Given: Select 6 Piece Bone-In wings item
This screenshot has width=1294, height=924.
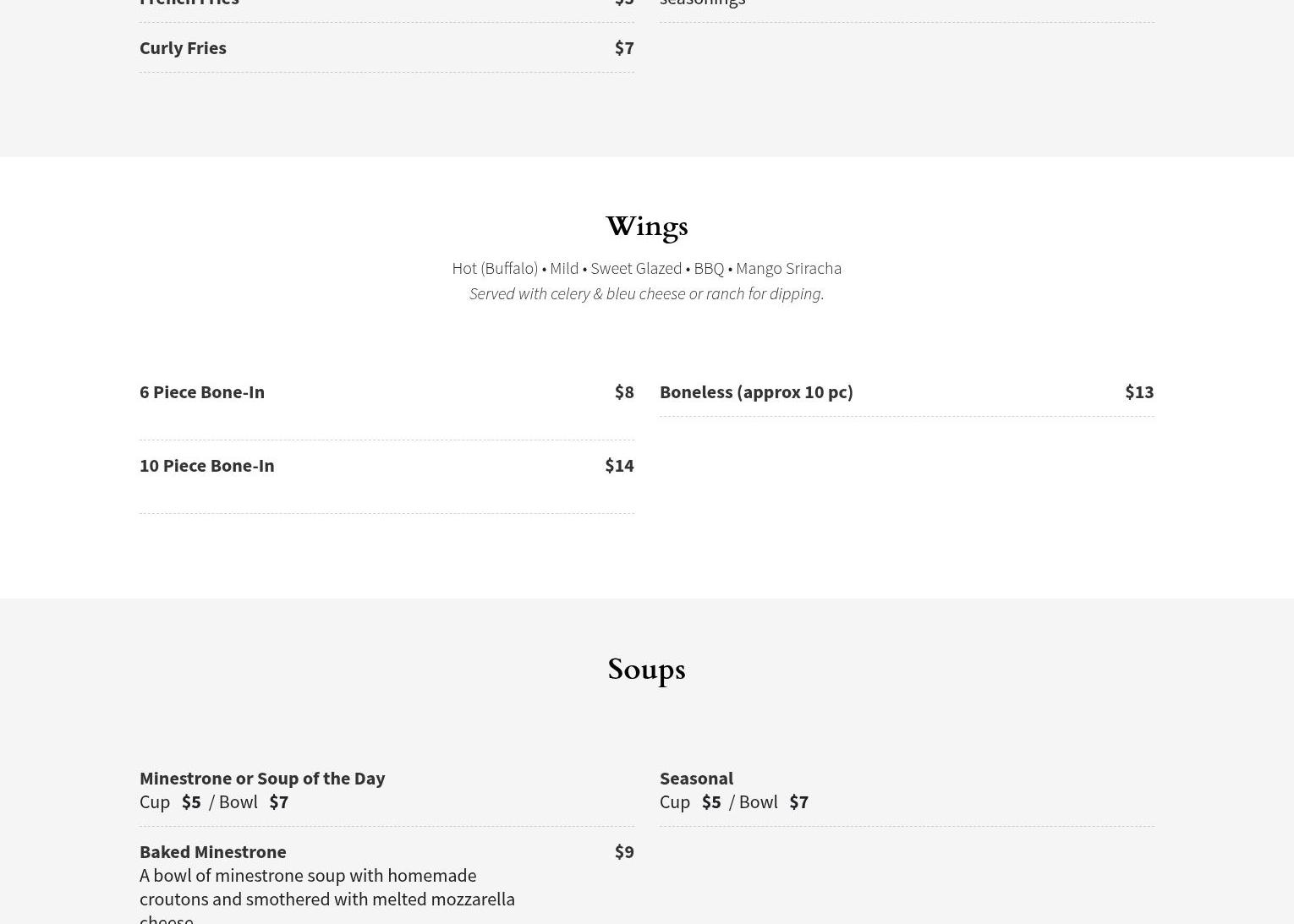Looking at the screenshot, I should pos(202,391).
